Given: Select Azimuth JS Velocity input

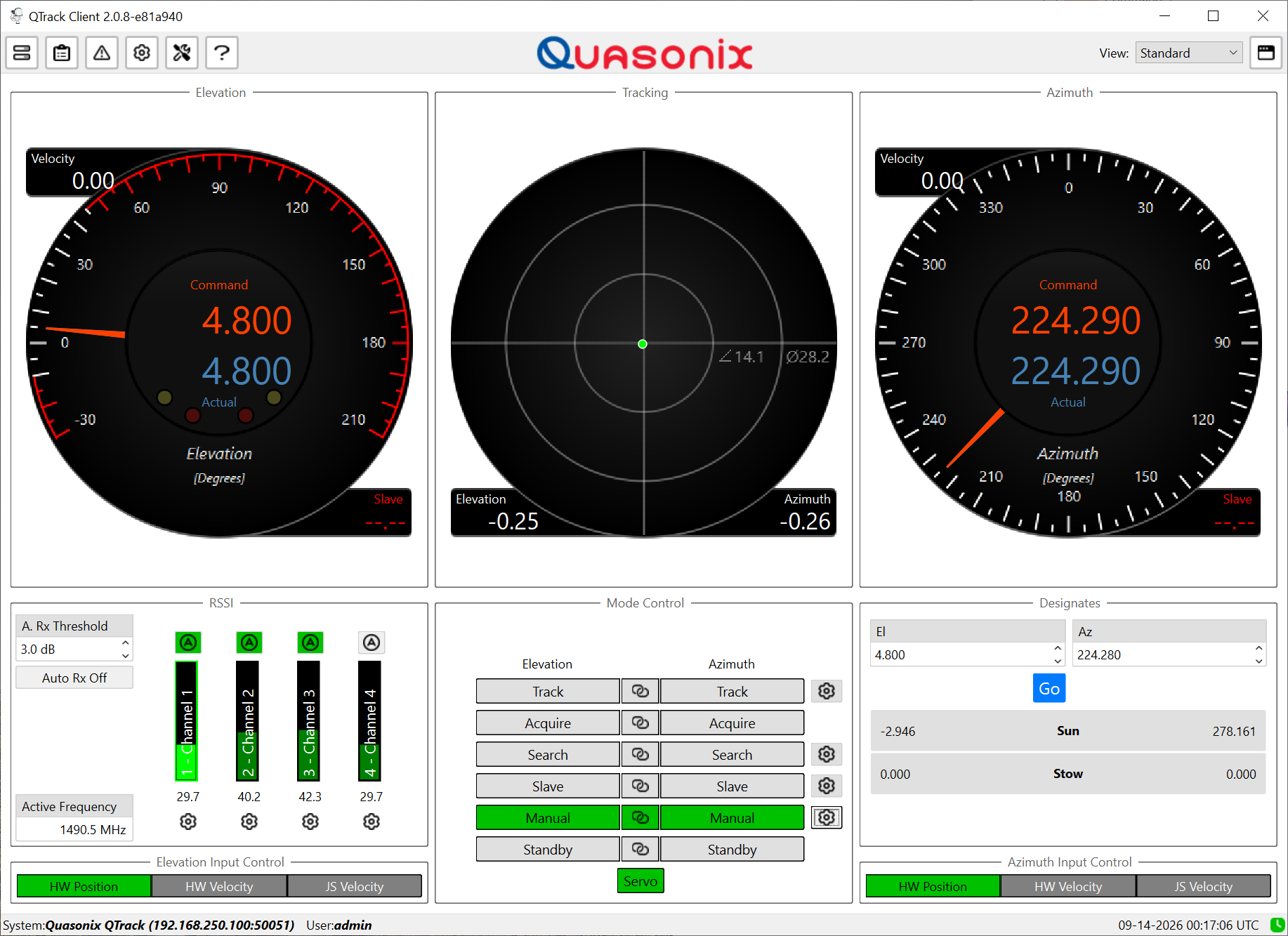Looking at the screenshot, I should (1204, 886).
